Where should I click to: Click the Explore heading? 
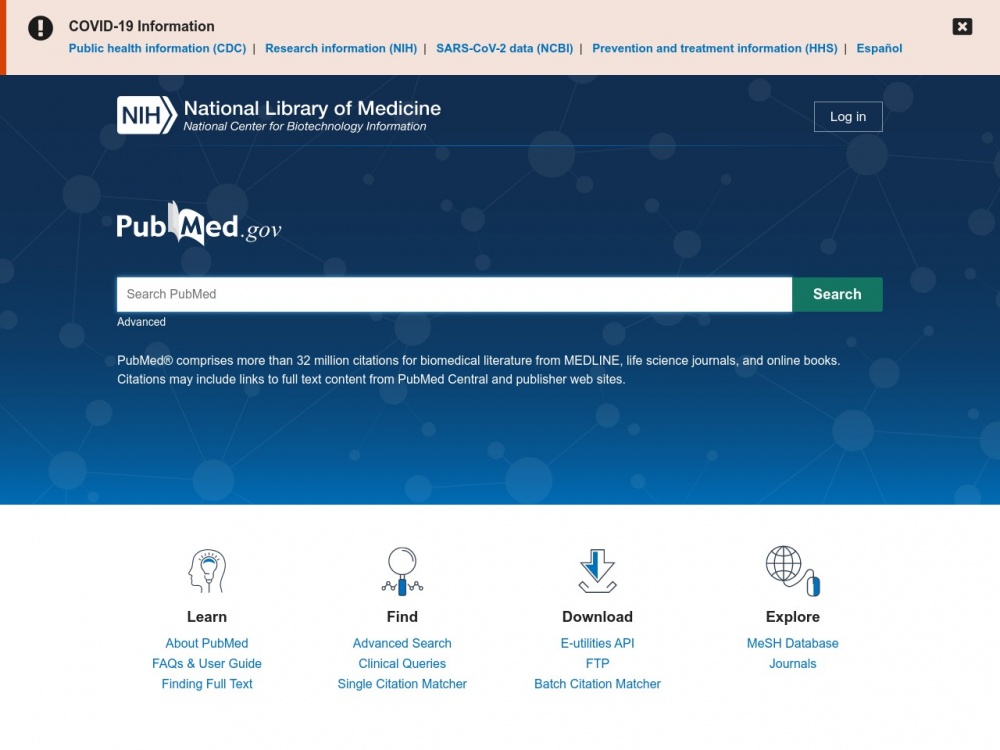tap(793, 617)
